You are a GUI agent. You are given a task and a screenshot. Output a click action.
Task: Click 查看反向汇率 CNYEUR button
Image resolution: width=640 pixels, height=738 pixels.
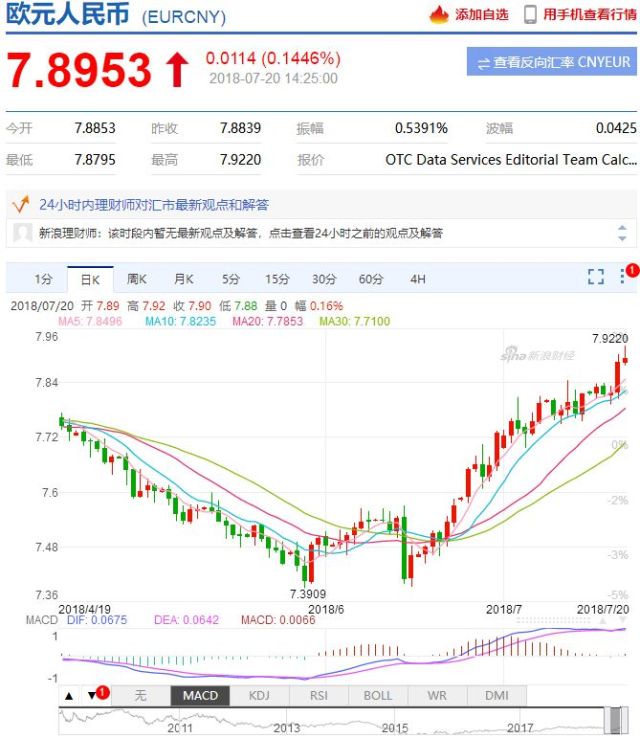click(552, 62)
